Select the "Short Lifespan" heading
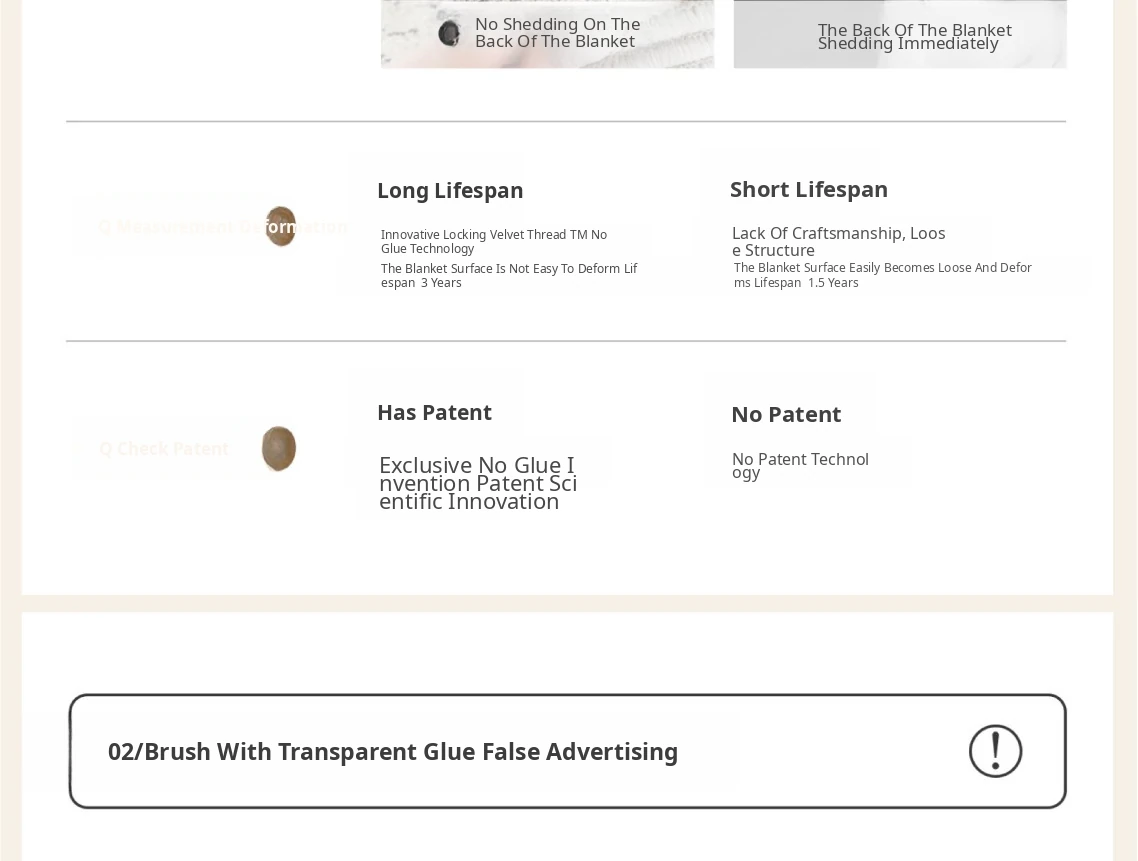The width and height of the screenshot is (1138, 861). point(809,189)
